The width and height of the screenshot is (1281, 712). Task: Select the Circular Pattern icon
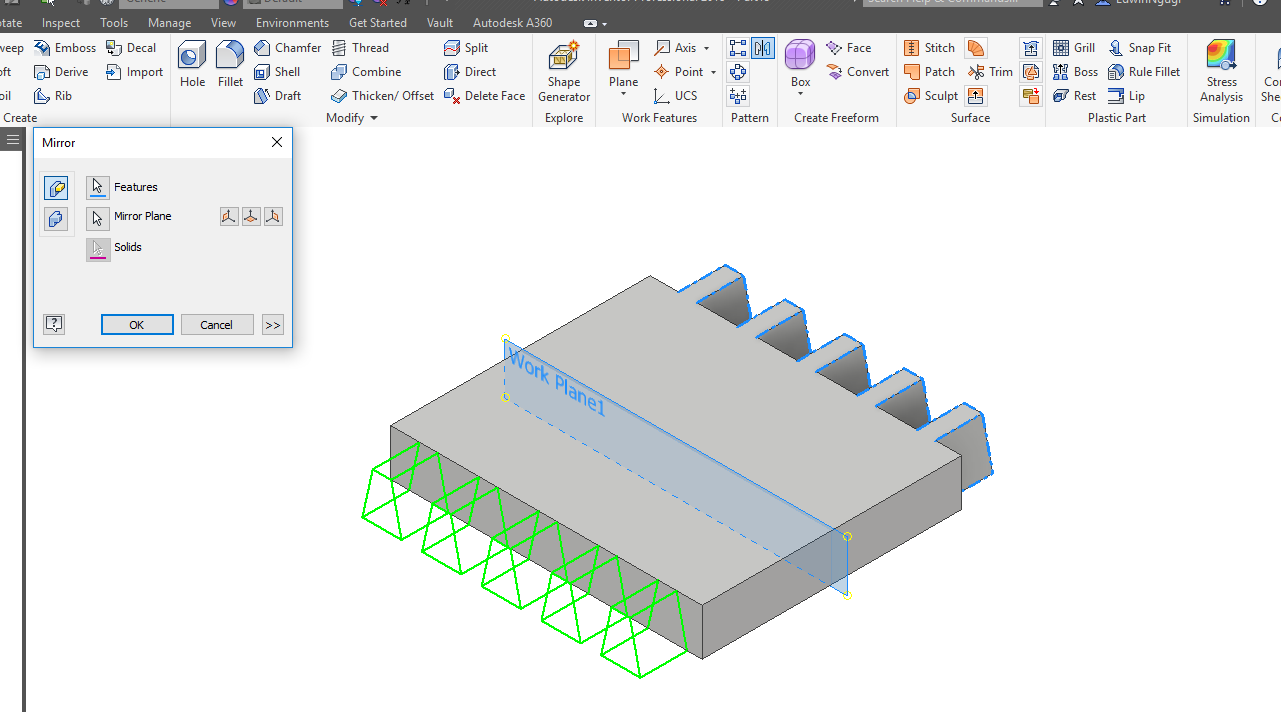(738, 72)
